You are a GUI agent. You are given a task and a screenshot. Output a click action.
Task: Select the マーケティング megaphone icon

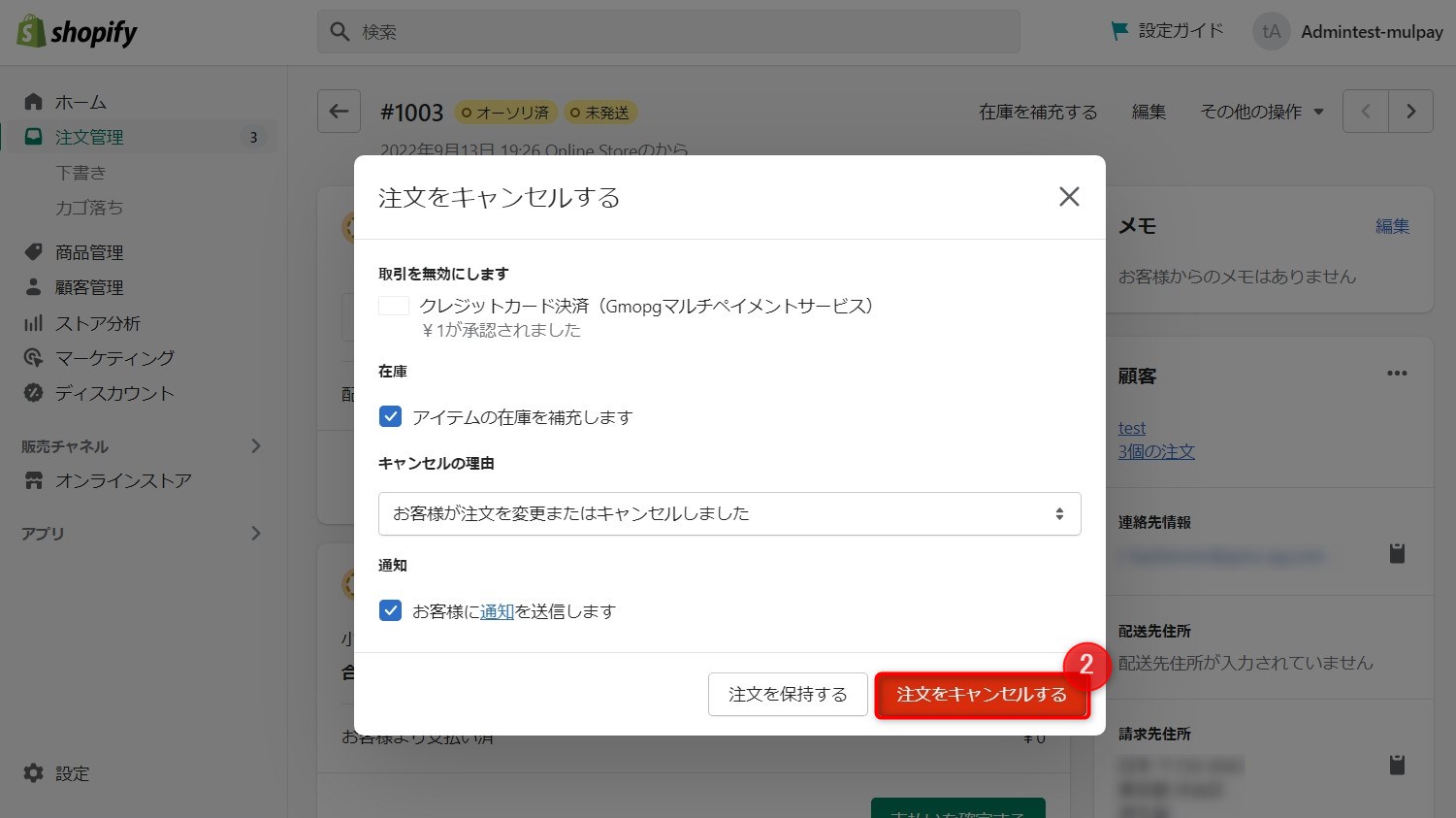[x=34, y=357]
